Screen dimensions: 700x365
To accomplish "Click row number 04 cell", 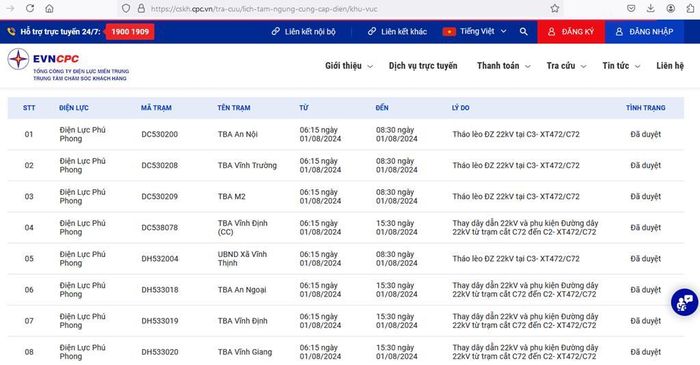I will 29,228.
